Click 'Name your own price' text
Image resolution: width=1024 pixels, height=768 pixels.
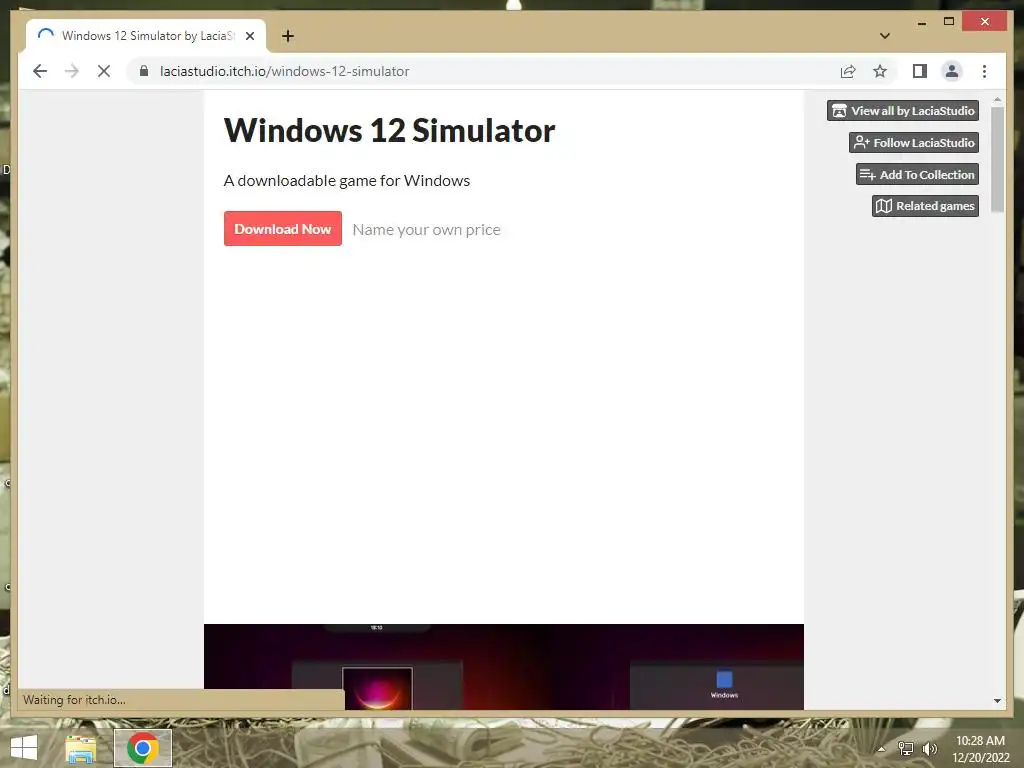(426, 230)
